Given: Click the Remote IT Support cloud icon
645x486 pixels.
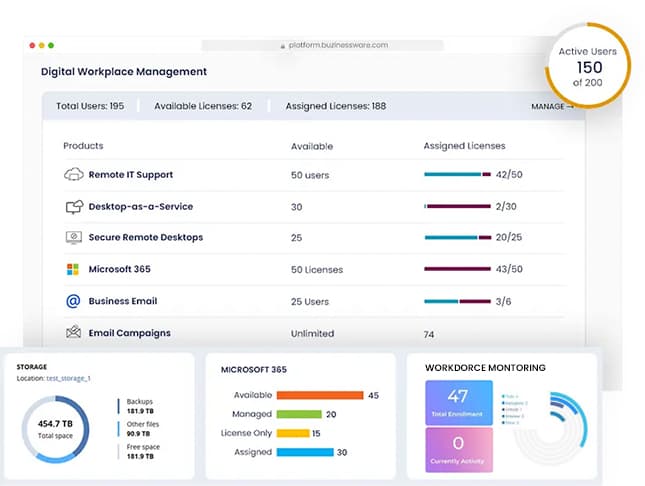Looking at the screenshot, I should pyautogui.click(x=73, y=175).
